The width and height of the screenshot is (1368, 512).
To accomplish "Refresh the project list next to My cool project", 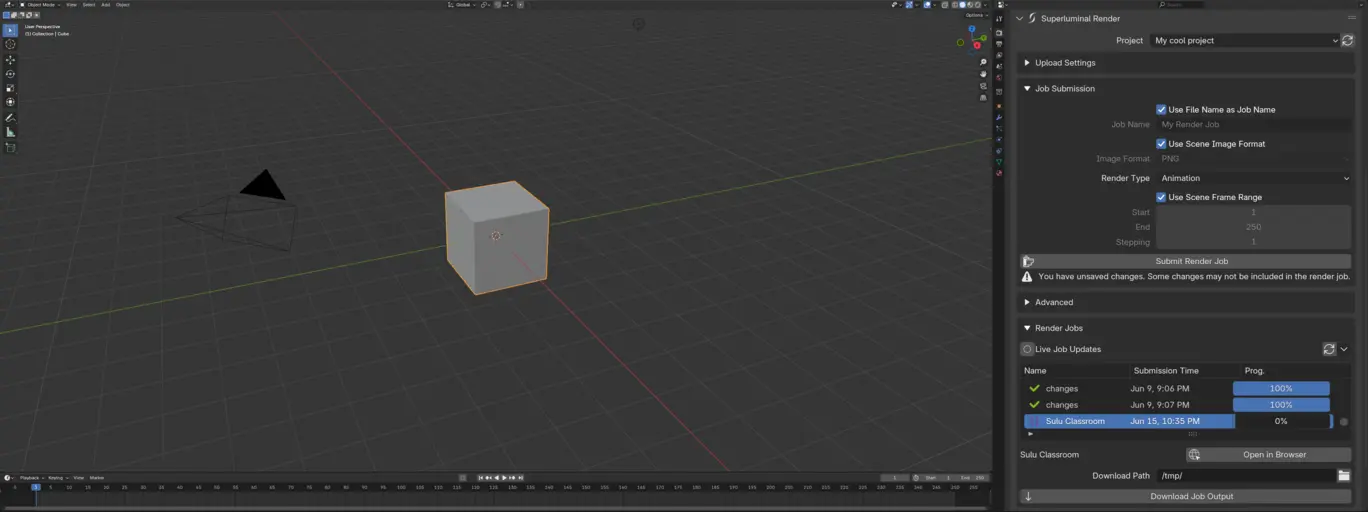I will [1347, 41].
